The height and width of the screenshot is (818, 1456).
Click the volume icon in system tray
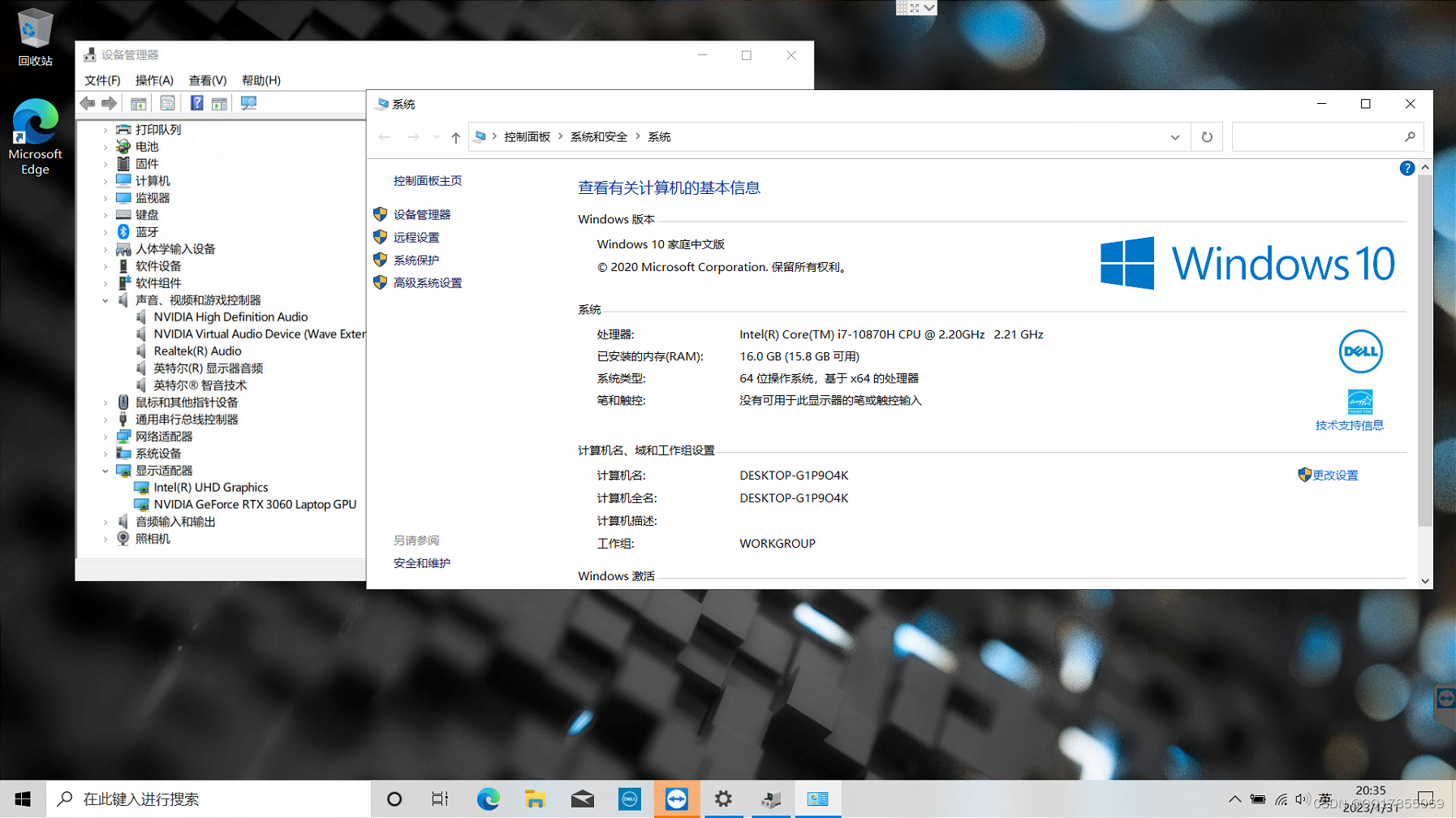(x=1302, y=799)
